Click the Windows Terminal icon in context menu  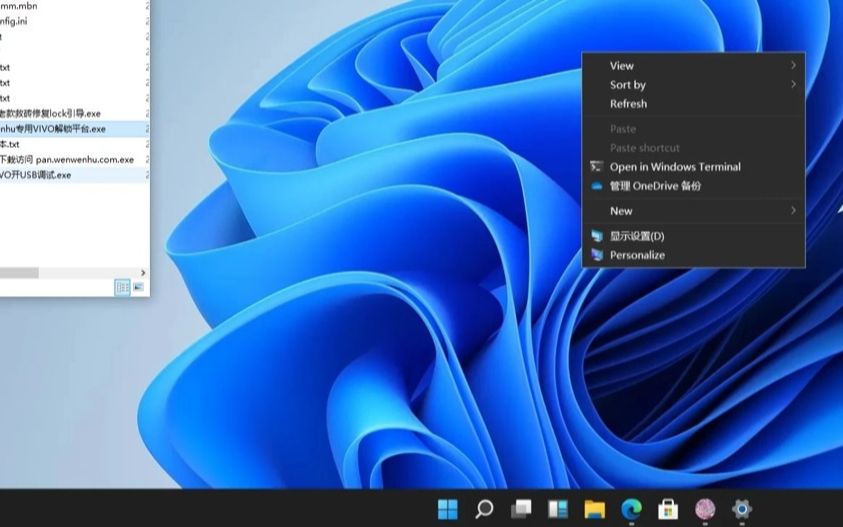click(x=596, y=167)
